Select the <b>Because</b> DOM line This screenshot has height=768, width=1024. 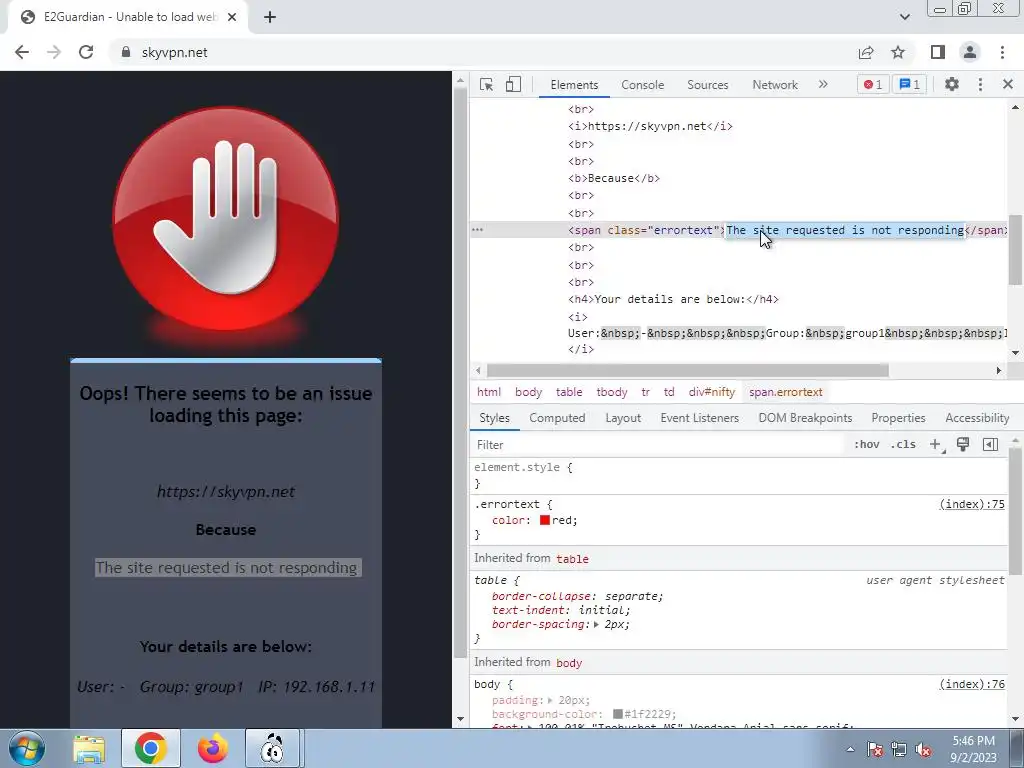(614, 178)
